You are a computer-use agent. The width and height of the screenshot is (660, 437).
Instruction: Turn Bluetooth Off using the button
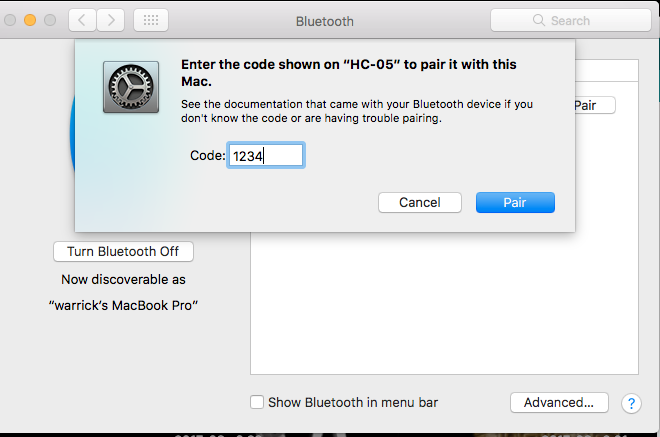(x=123, y=251)
